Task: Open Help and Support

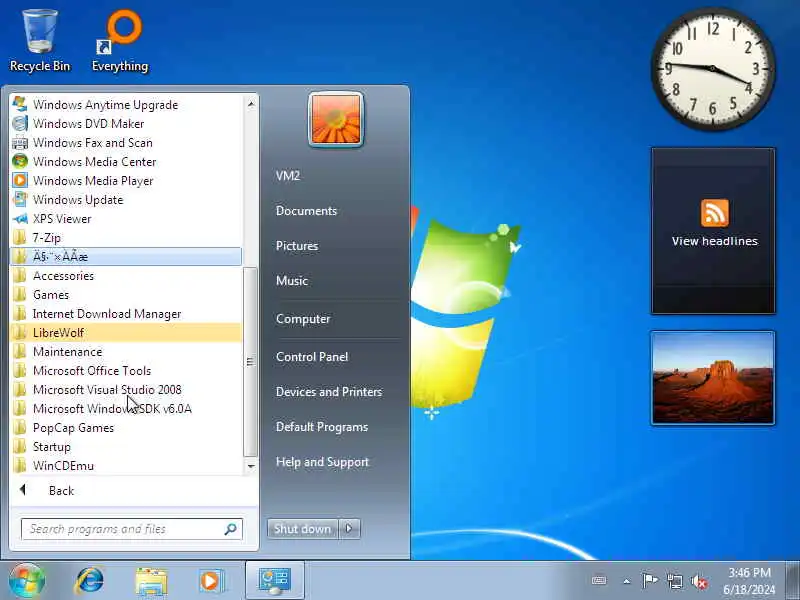Action: (x=322, y=462)
